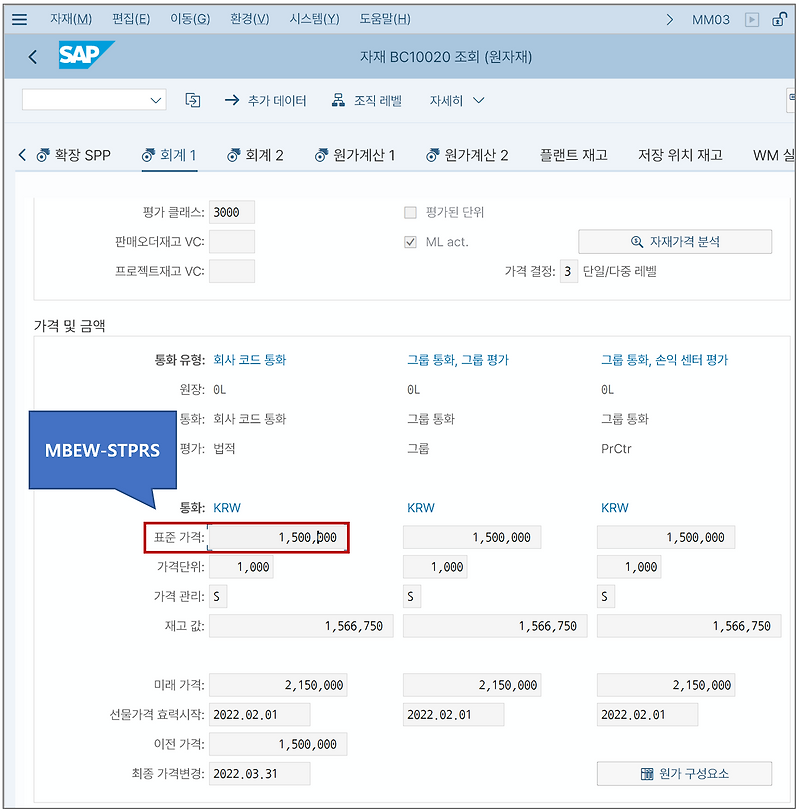Click the play icon beside MM03

click(751, 20)
